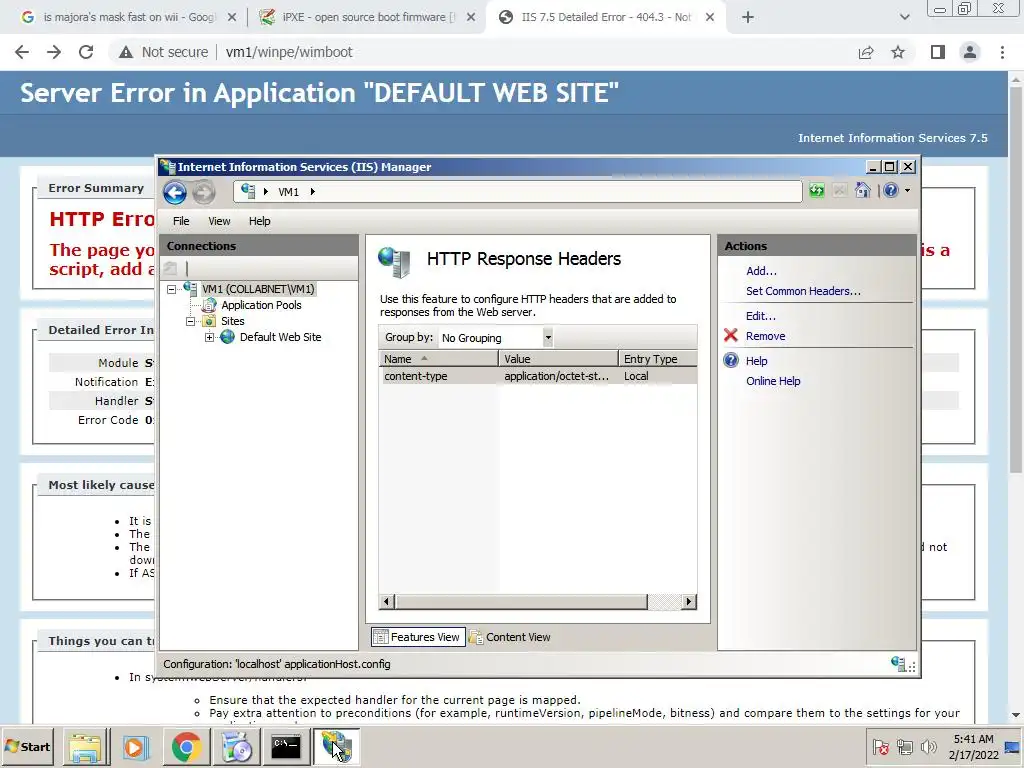Open the Group by dropdown
Image resolution: width=1024 pixels, height=768 pixels.
click(x=548, y=338)
